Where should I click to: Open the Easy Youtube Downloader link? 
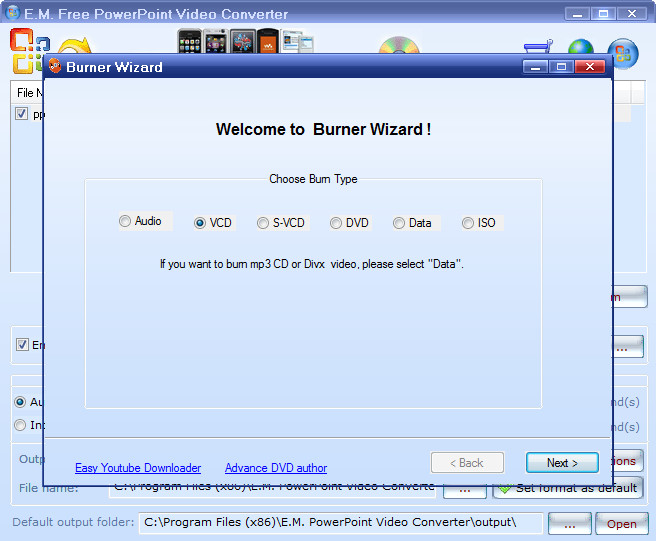138,468
